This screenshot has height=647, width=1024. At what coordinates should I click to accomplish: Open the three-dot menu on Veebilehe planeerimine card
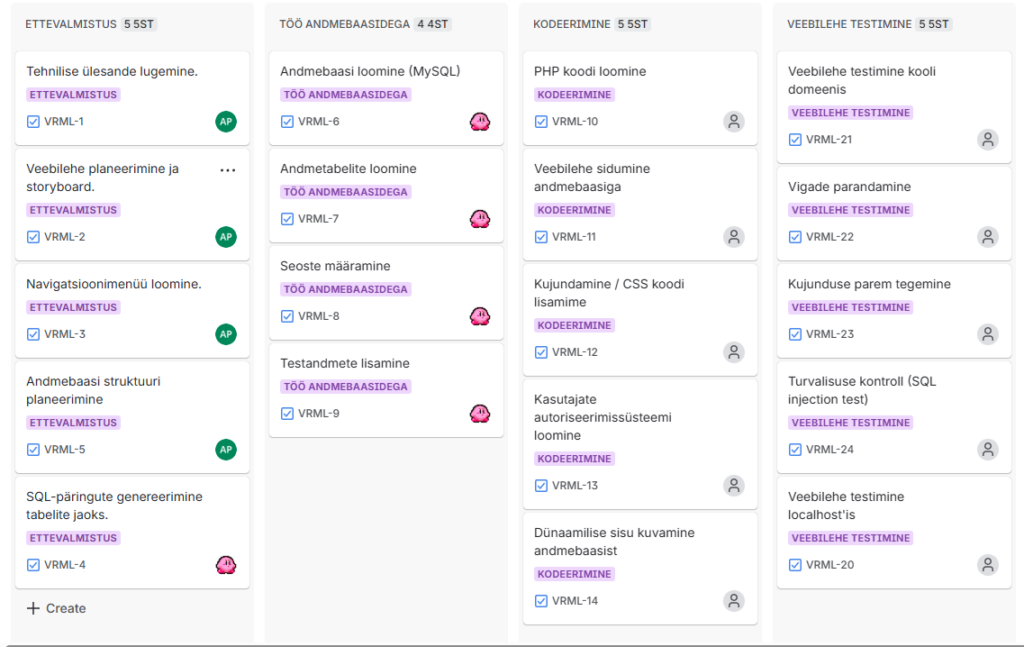[x=228, y=170]
